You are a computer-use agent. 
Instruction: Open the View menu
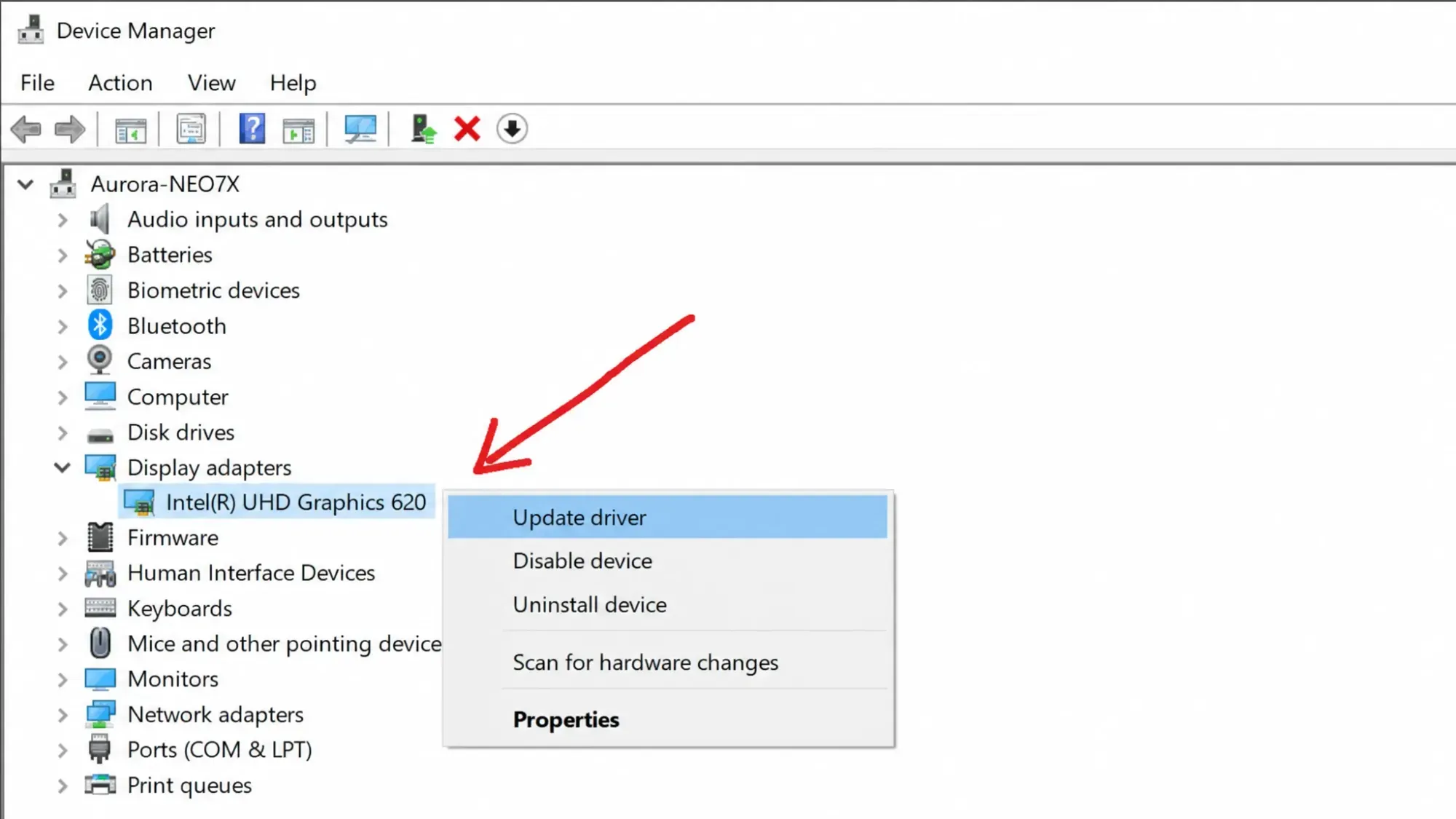pyautogui.click(x=211, y=83)
